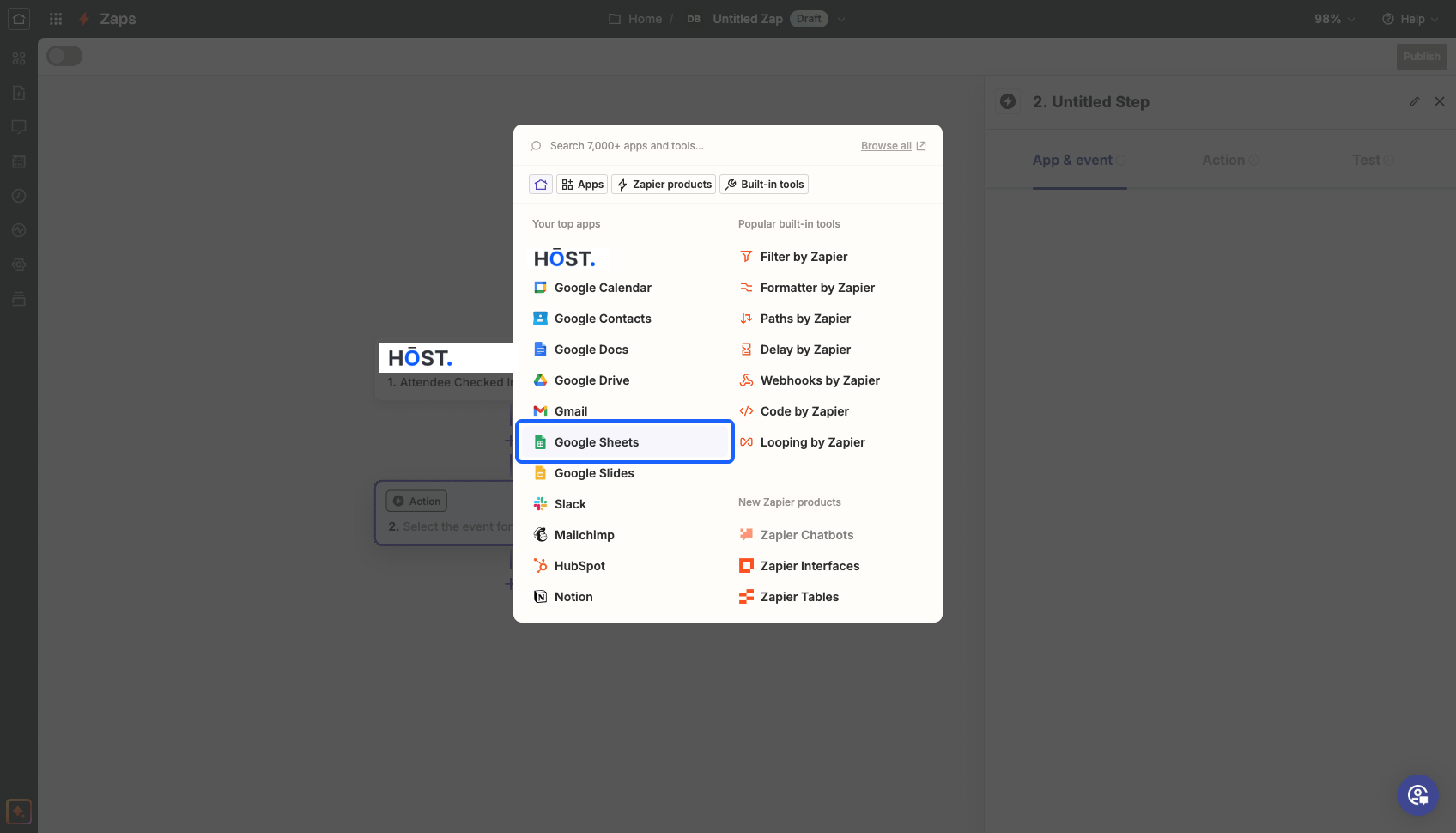Click the Untitled Zap name
The image size is (1456, 833).
pos(748,19)
